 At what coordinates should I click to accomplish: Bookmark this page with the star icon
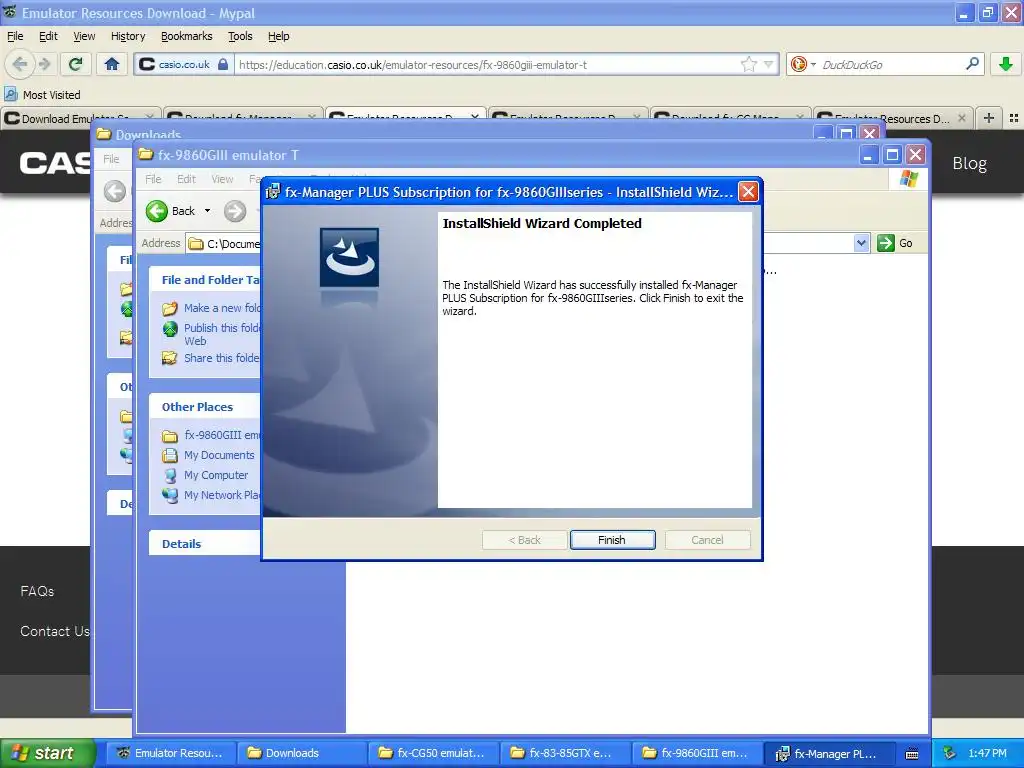748,64
